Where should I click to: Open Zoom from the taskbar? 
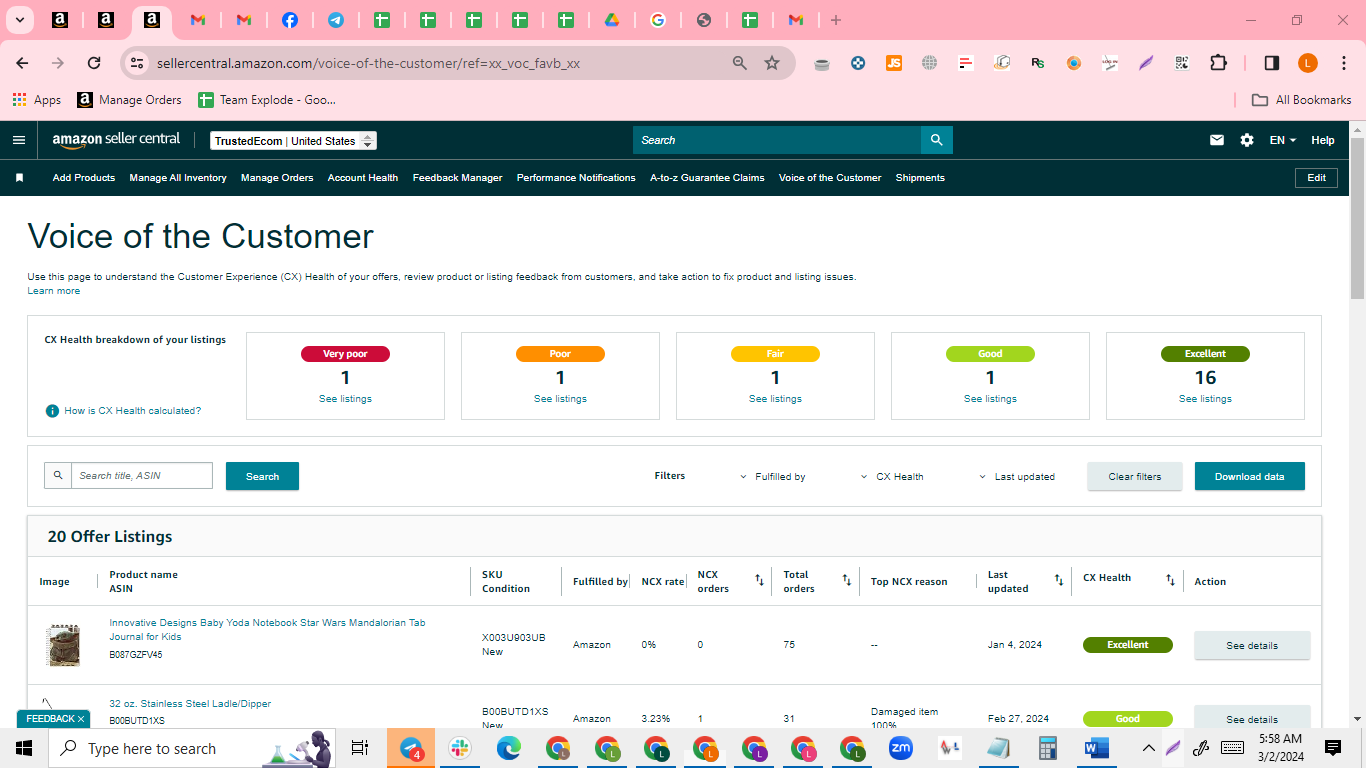point(901,748)
